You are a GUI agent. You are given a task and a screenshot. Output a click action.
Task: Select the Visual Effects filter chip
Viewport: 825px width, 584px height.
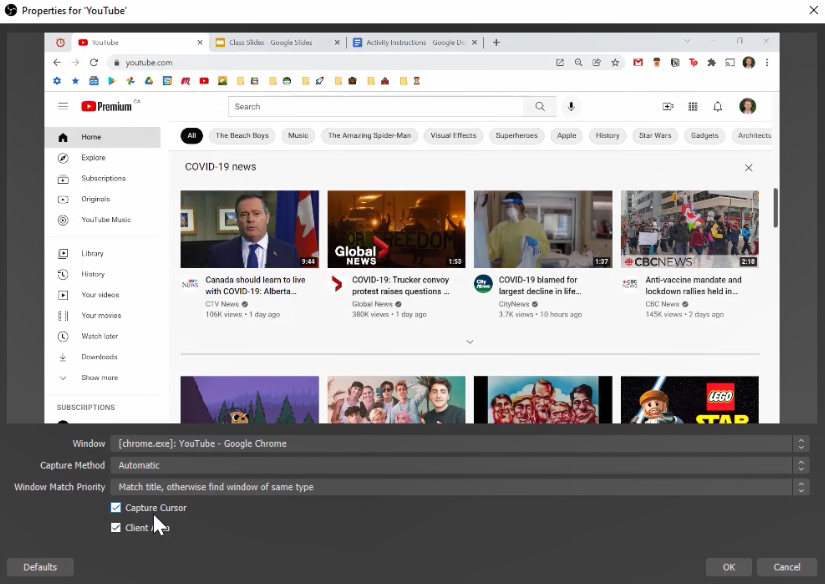(x=453, y=136)
